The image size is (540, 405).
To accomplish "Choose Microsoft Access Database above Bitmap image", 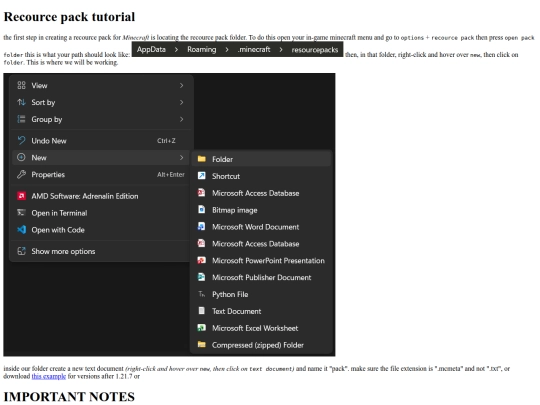I will (255, 193).
